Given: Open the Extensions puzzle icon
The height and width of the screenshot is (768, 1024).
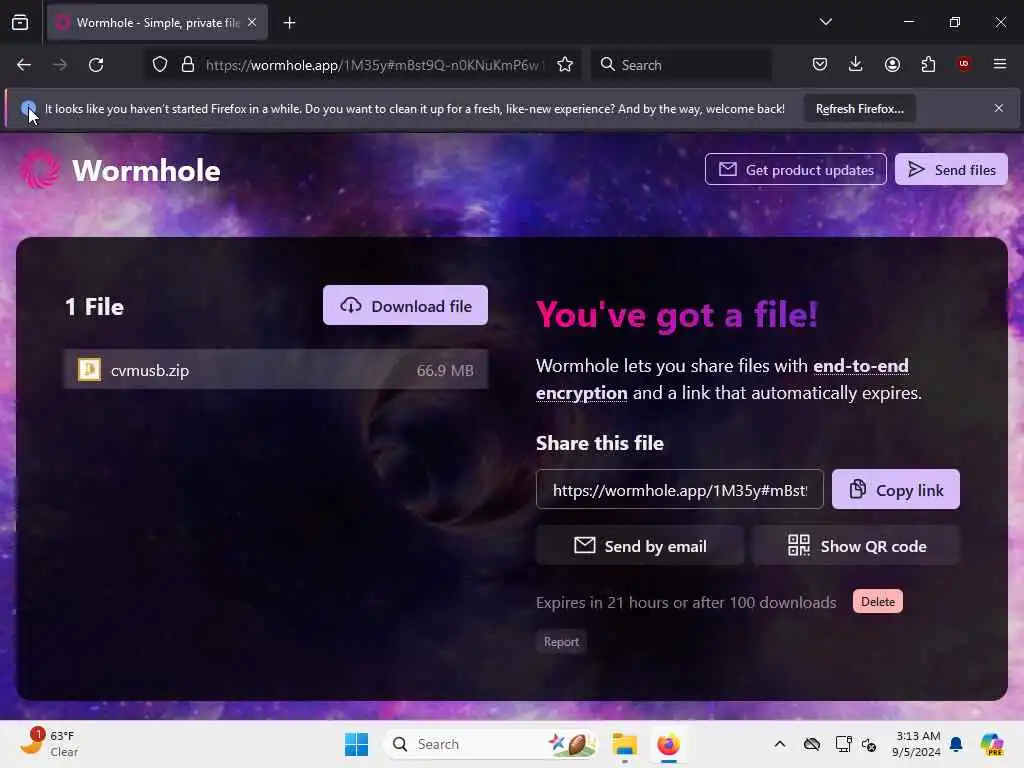Looking at the screenshot, I should [928, 64].
